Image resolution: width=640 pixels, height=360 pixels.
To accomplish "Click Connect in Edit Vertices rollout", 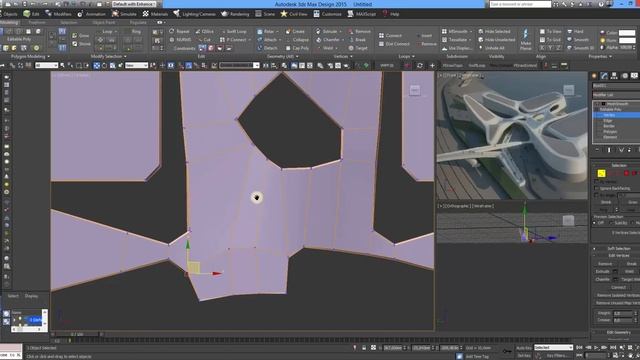I will pos(618,287).
